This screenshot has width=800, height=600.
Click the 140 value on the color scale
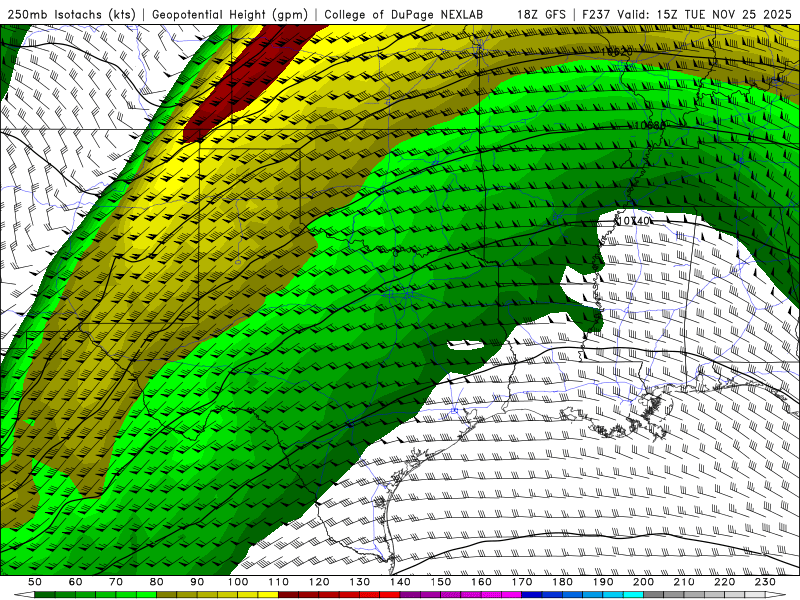[400, 582]
